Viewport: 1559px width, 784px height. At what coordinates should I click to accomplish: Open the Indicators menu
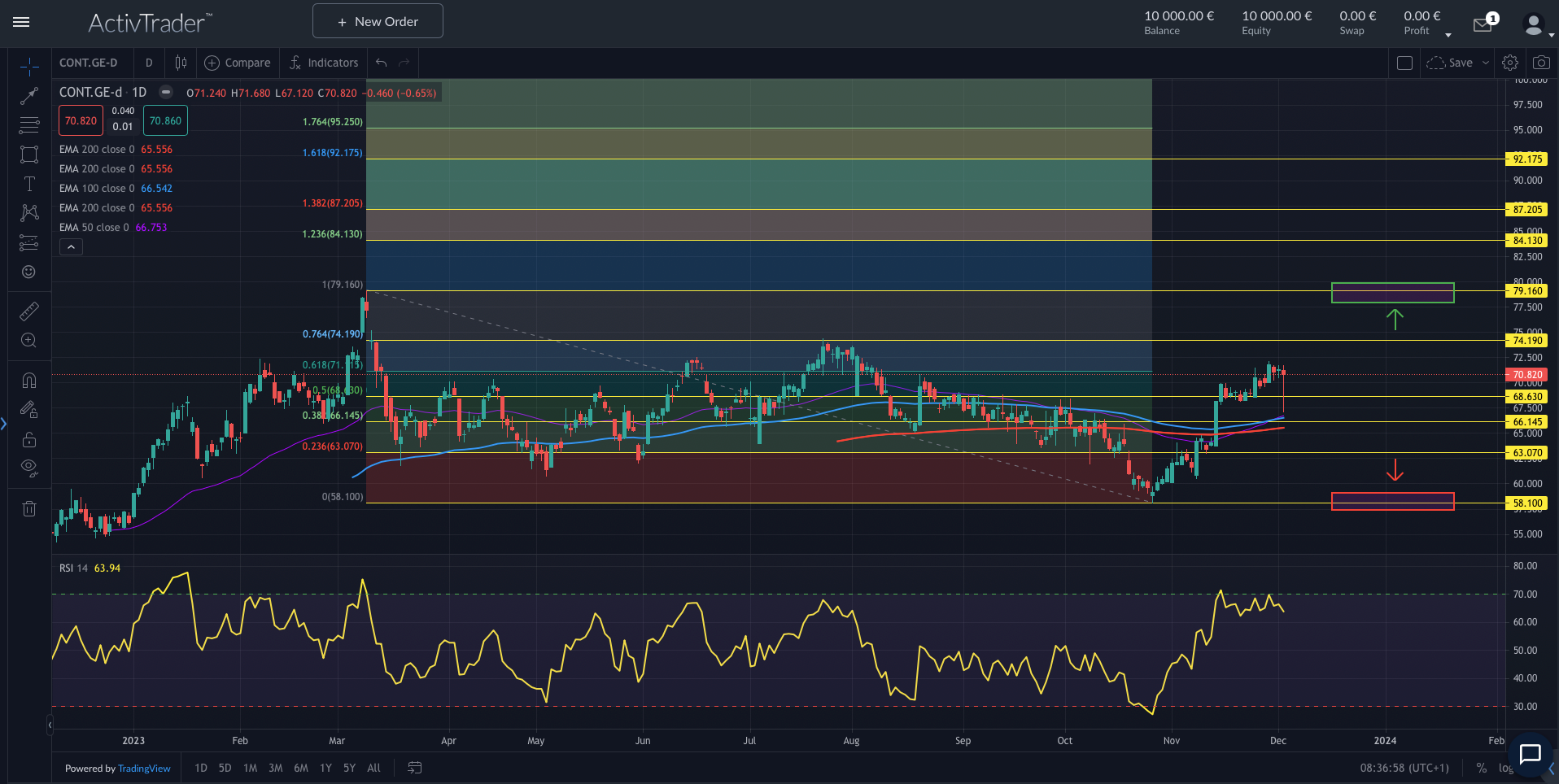pos(324,63)
